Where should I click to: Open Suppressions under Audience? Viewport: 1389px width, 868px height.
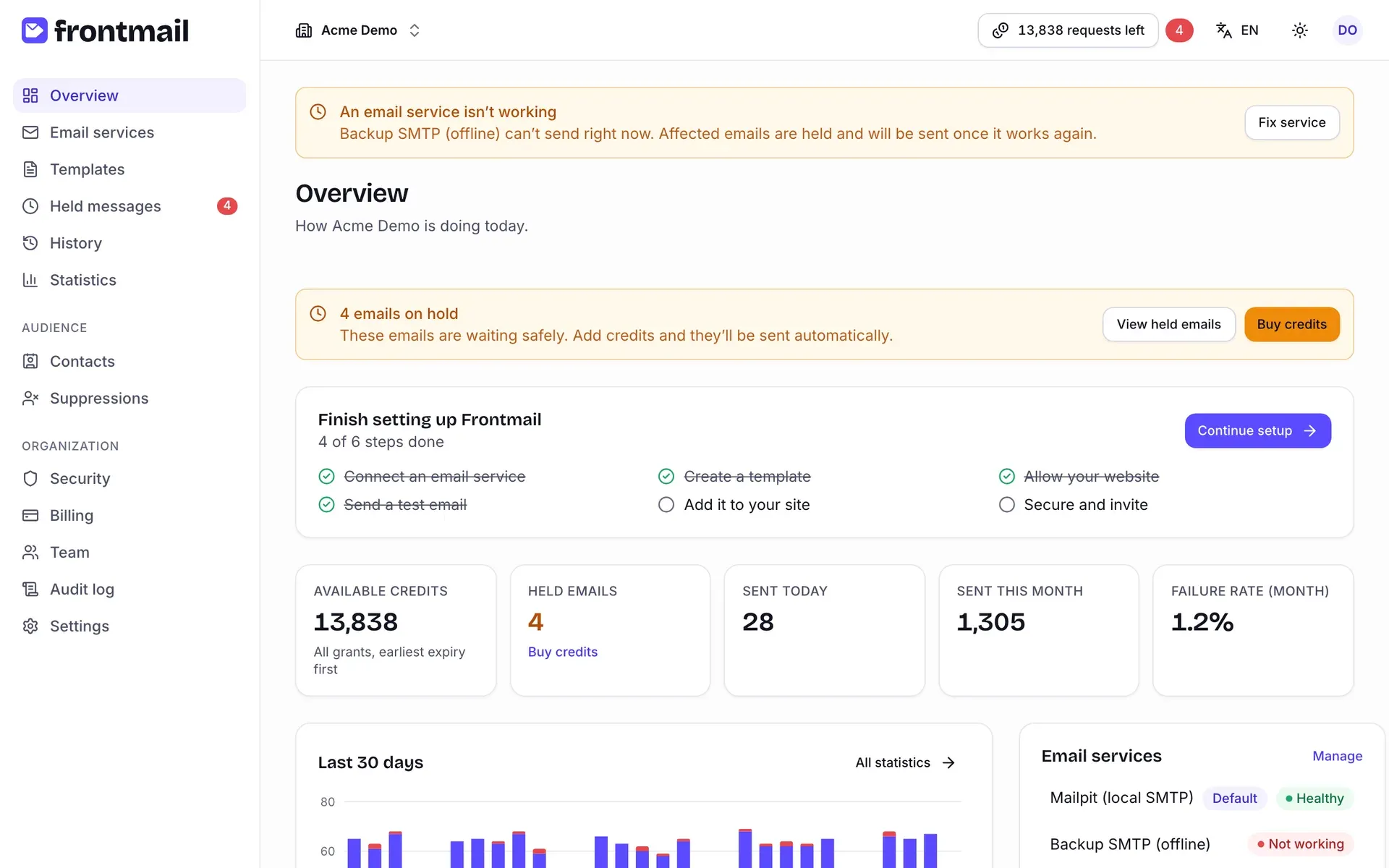(129, 398)
